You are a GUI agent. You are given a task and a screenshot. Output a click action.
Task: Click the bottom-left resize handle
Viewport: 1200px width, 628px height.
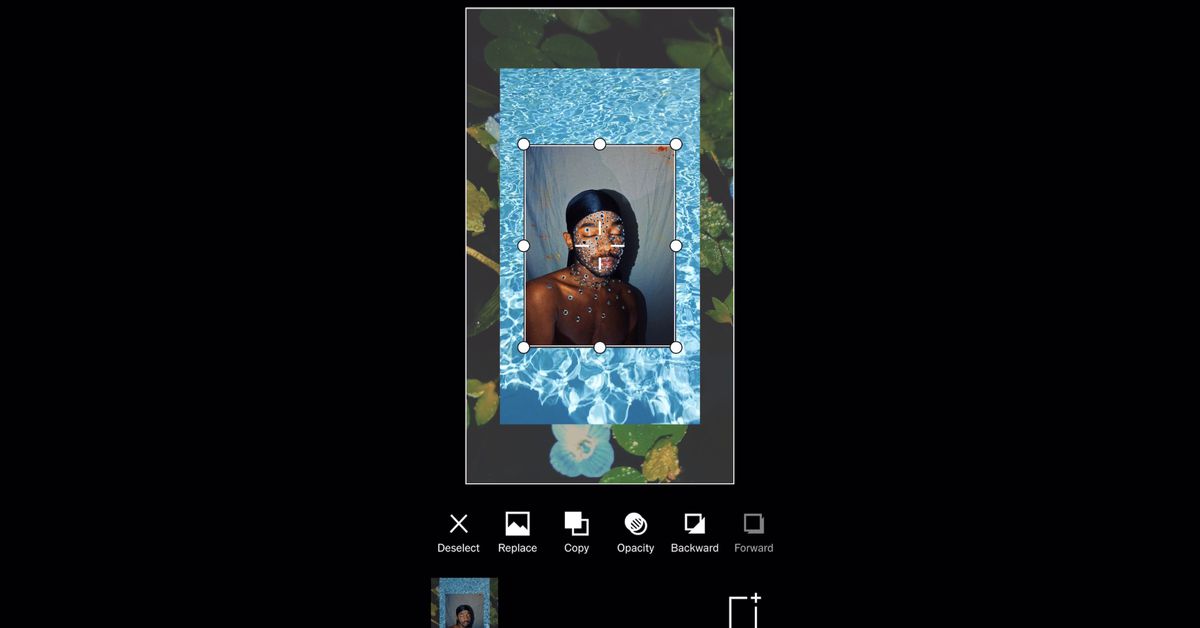point(523,347)
